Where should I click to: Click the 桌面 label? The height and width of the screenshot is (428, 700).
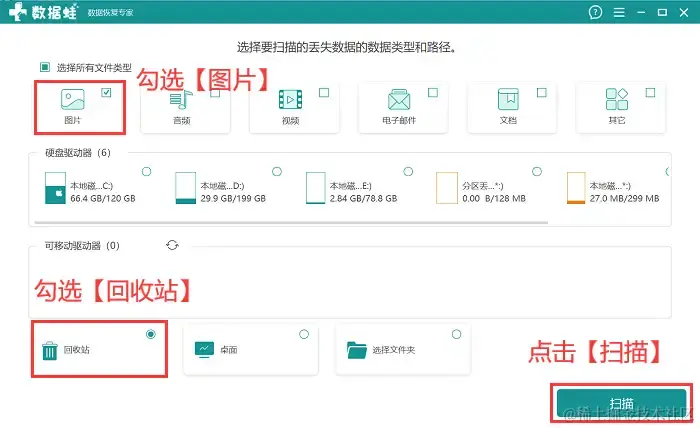229,350
